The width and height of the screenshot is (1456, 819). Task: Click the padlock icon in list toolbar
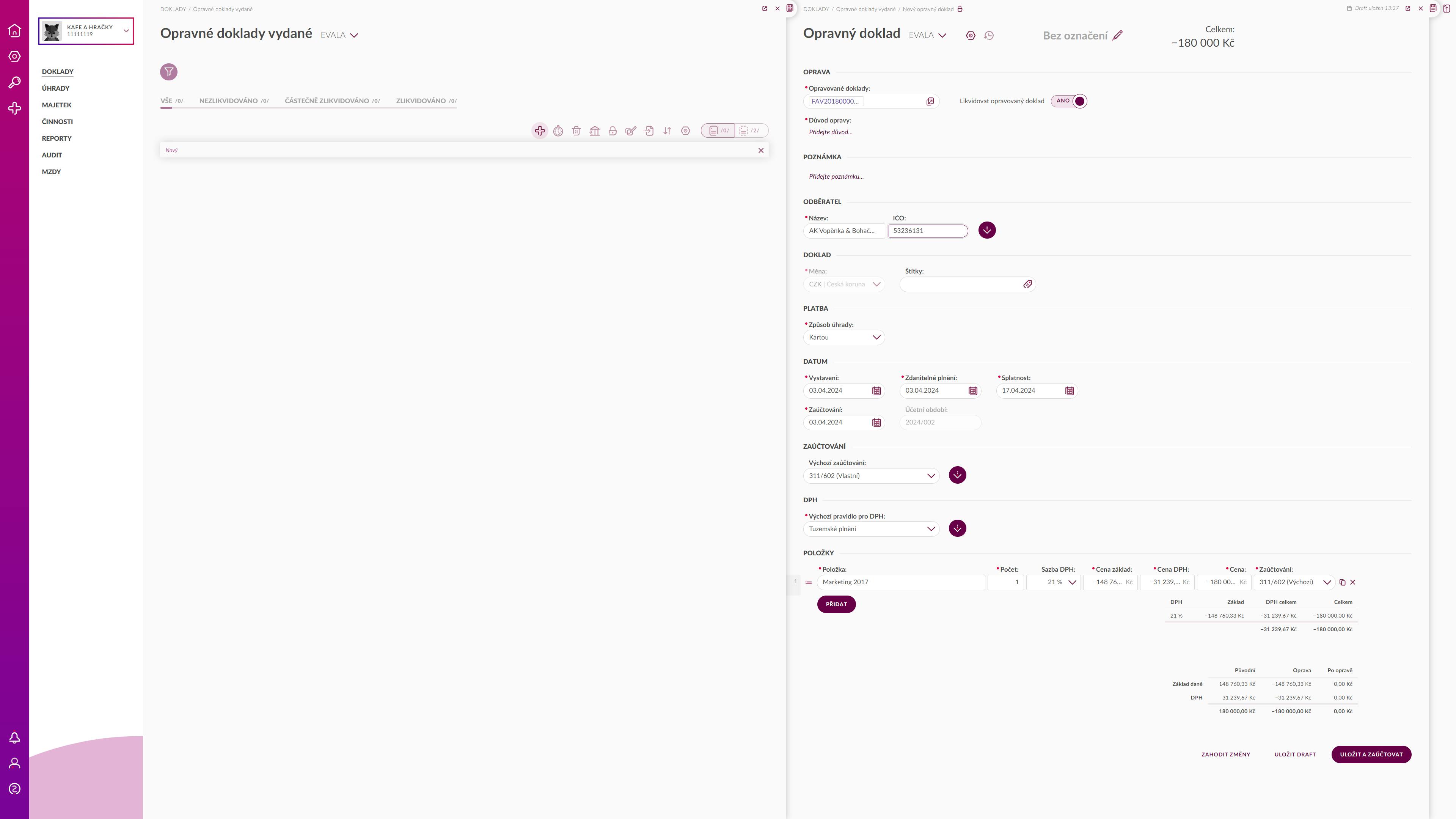(613, 131)
